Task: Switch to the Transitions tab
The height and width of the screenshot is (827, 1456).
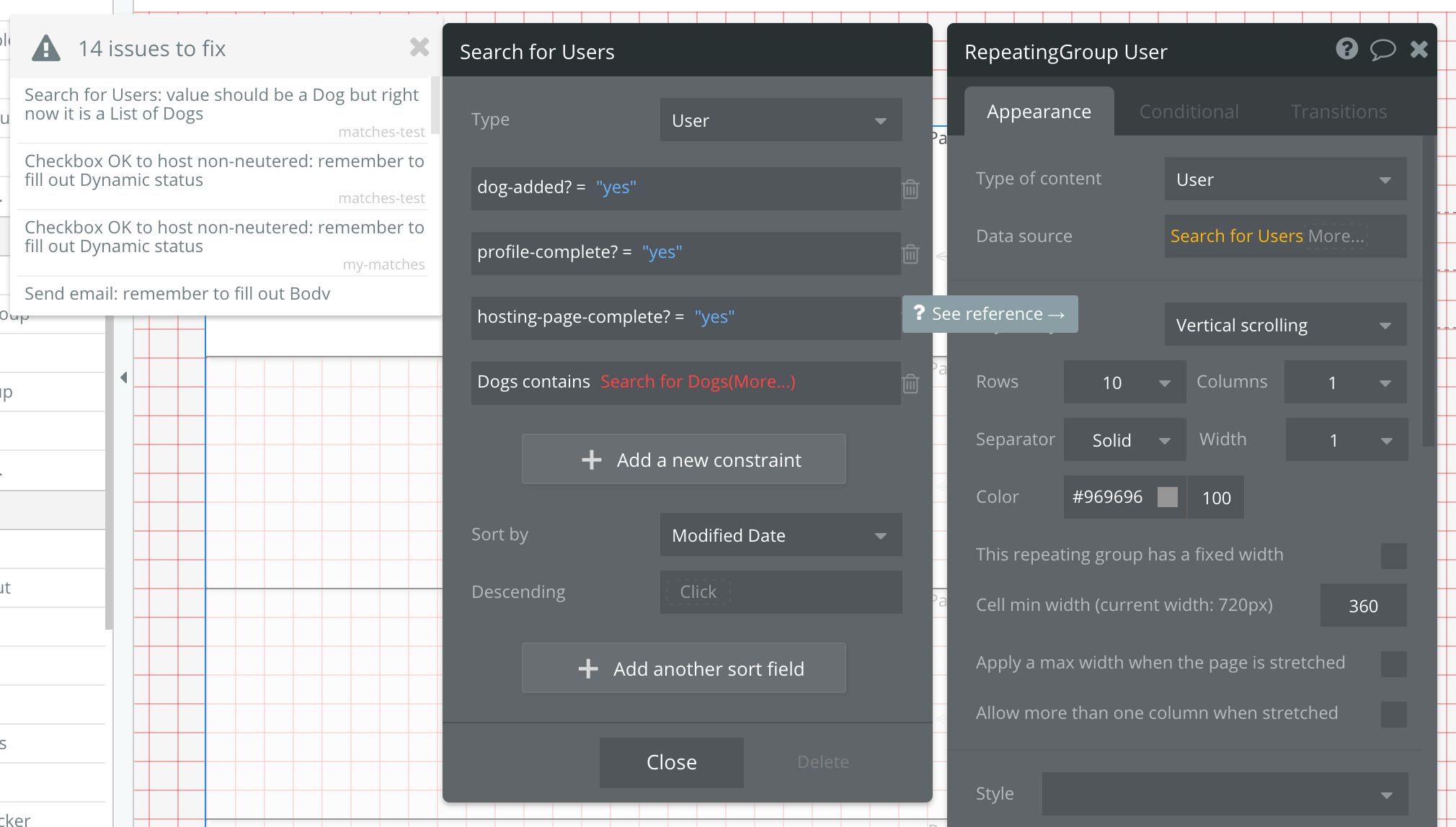Action: pyautogui.click(x=1339, y=112)
